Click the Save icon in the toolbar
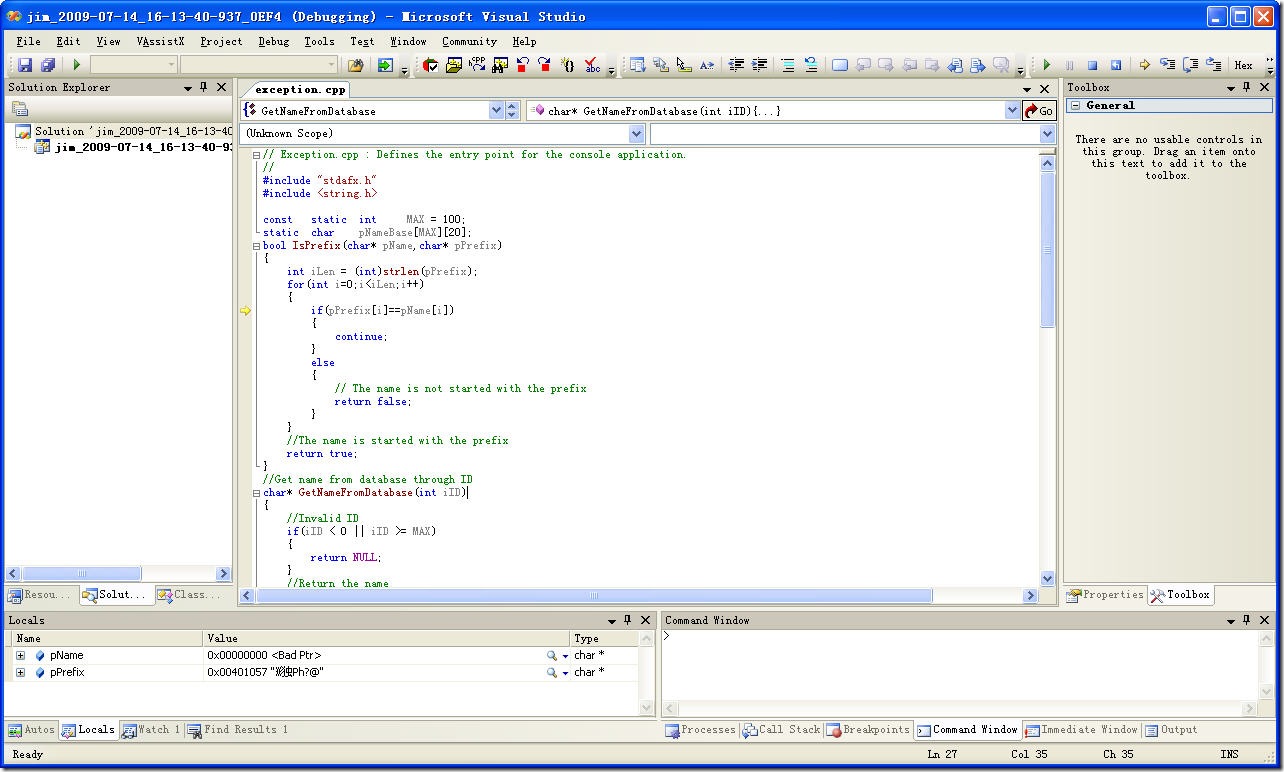 tap(25, 65)
